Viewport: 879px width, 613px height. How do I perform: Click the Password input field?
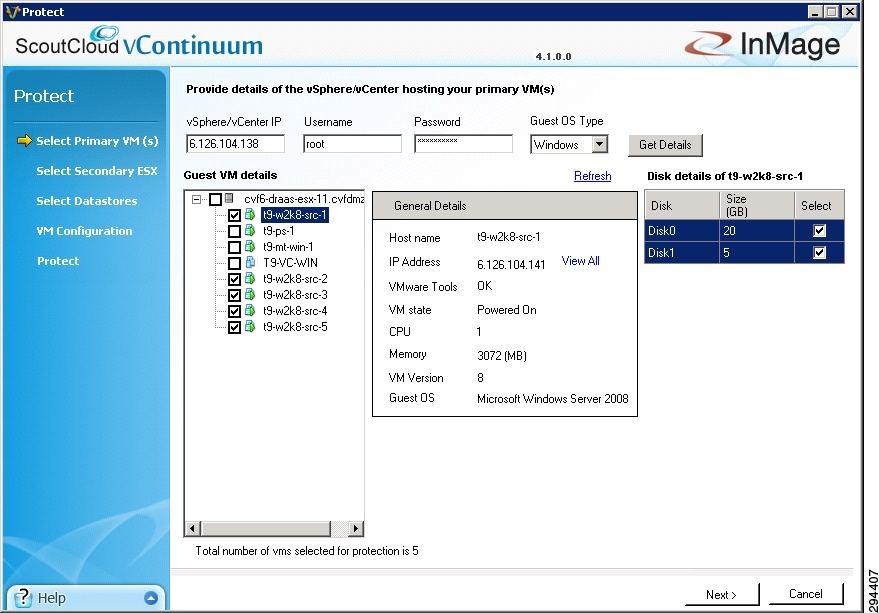pos(463,144)
